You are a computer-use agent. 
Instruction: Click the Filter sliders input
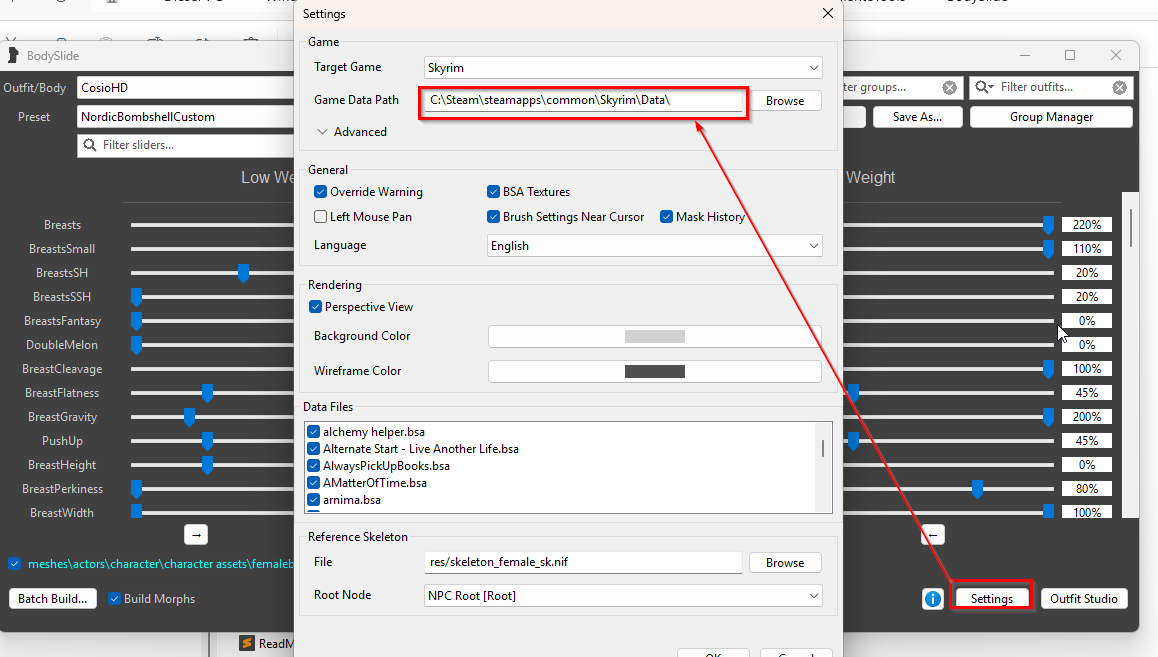(185, 145)
